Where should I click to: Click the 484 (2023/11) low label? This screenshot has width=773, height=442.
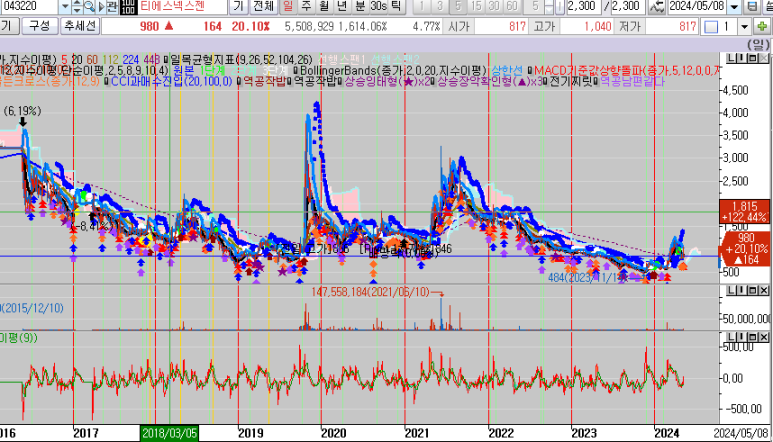[587, 278]
